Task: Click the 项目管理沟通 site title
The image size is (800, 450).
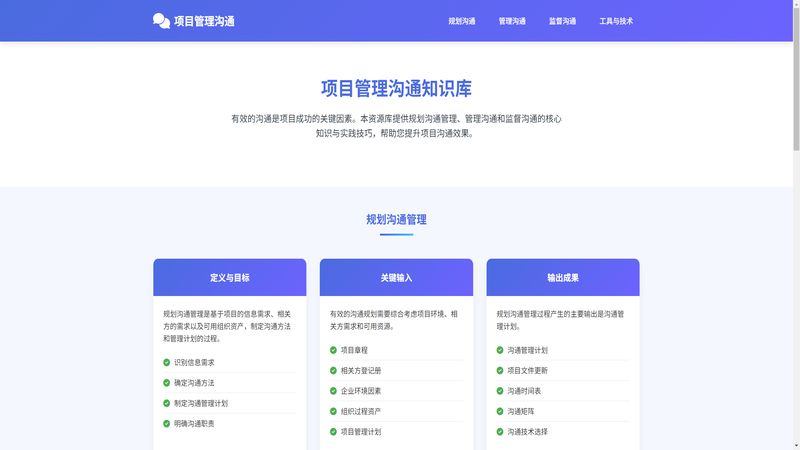Action: [204, 21]
